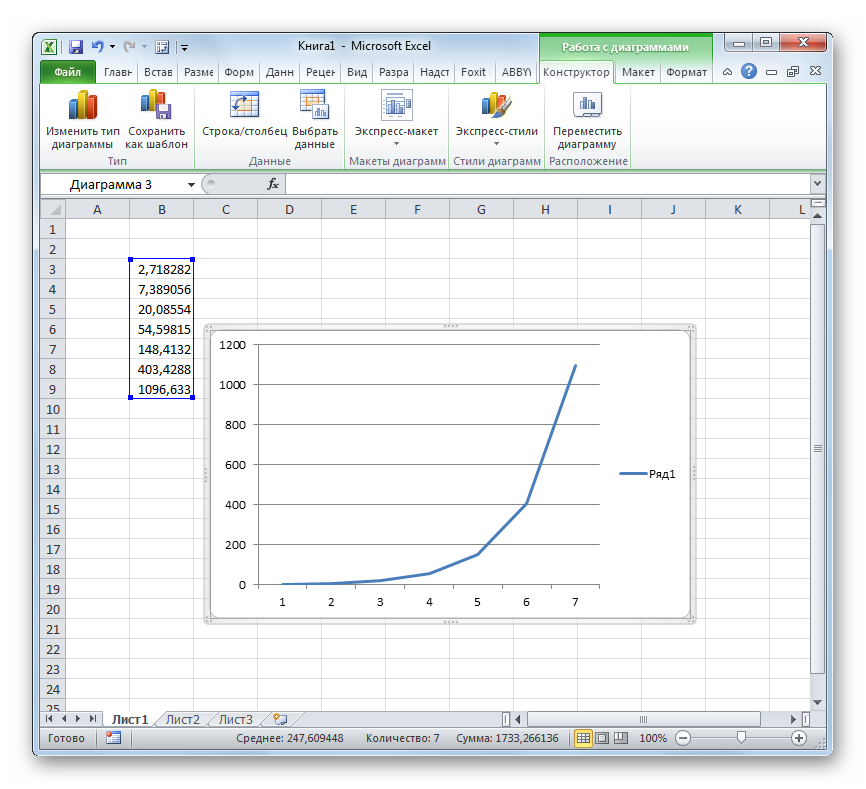Open the Name Box dropdown arrow

191,185
